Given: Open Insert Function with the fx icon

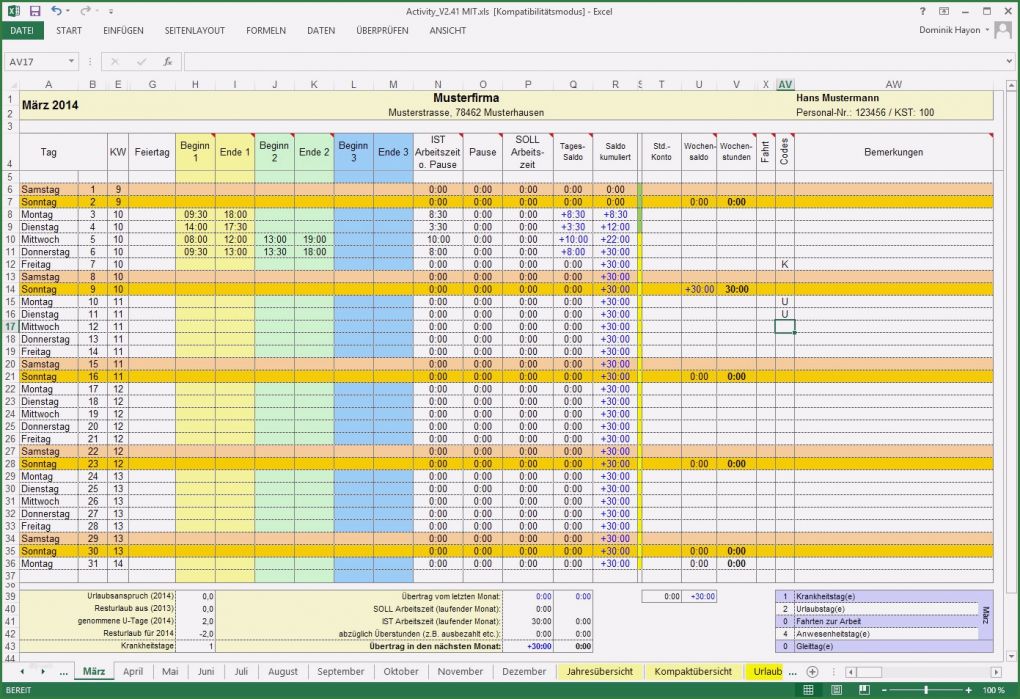Looking at the screenshot, I should 168,61.
